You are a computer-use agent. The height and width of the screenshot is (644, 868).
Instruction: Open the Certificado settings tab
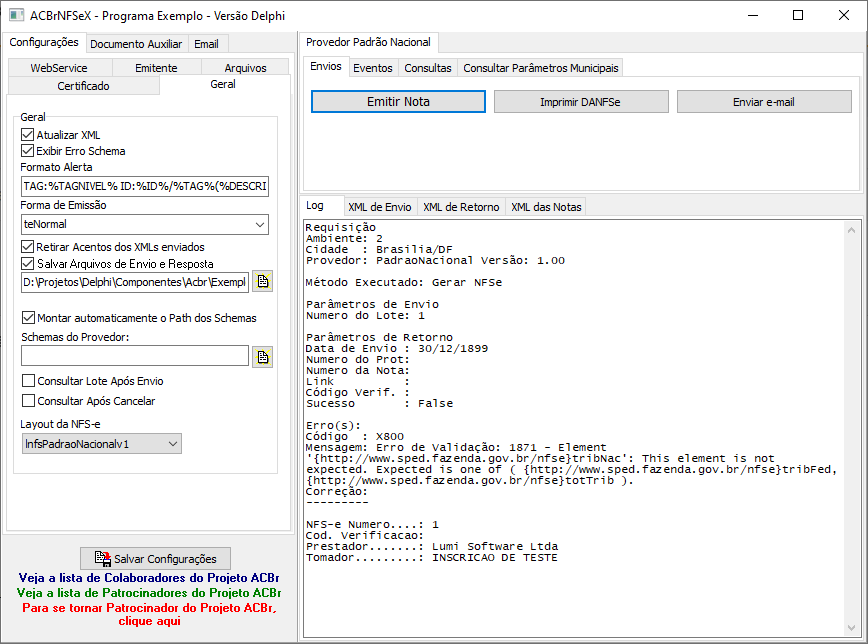(84, 86)
